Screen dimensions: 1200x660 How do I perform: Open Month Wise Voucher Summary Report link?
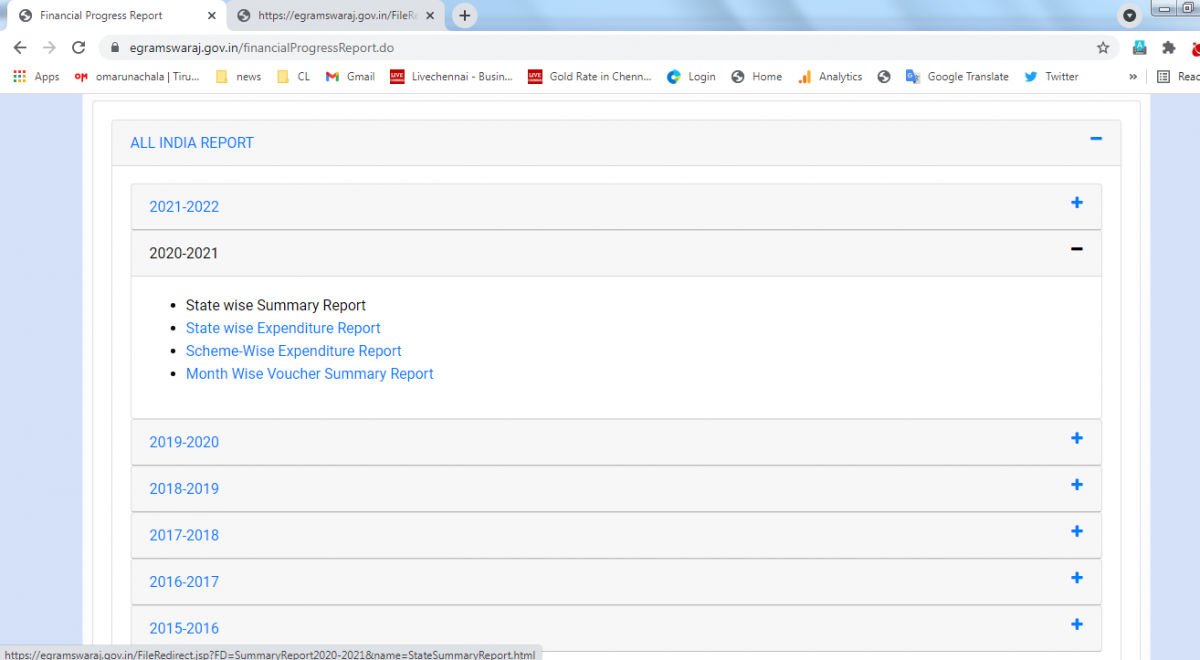coord(310,374)
